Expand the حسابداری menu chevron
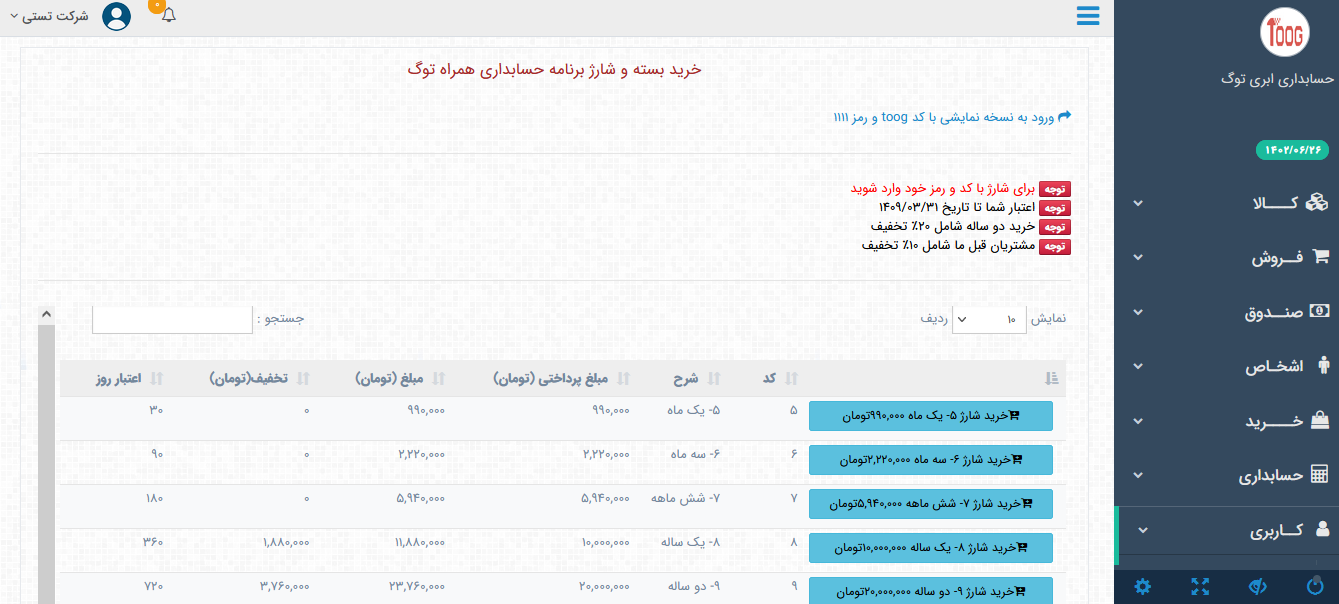 pos(1139,475)
